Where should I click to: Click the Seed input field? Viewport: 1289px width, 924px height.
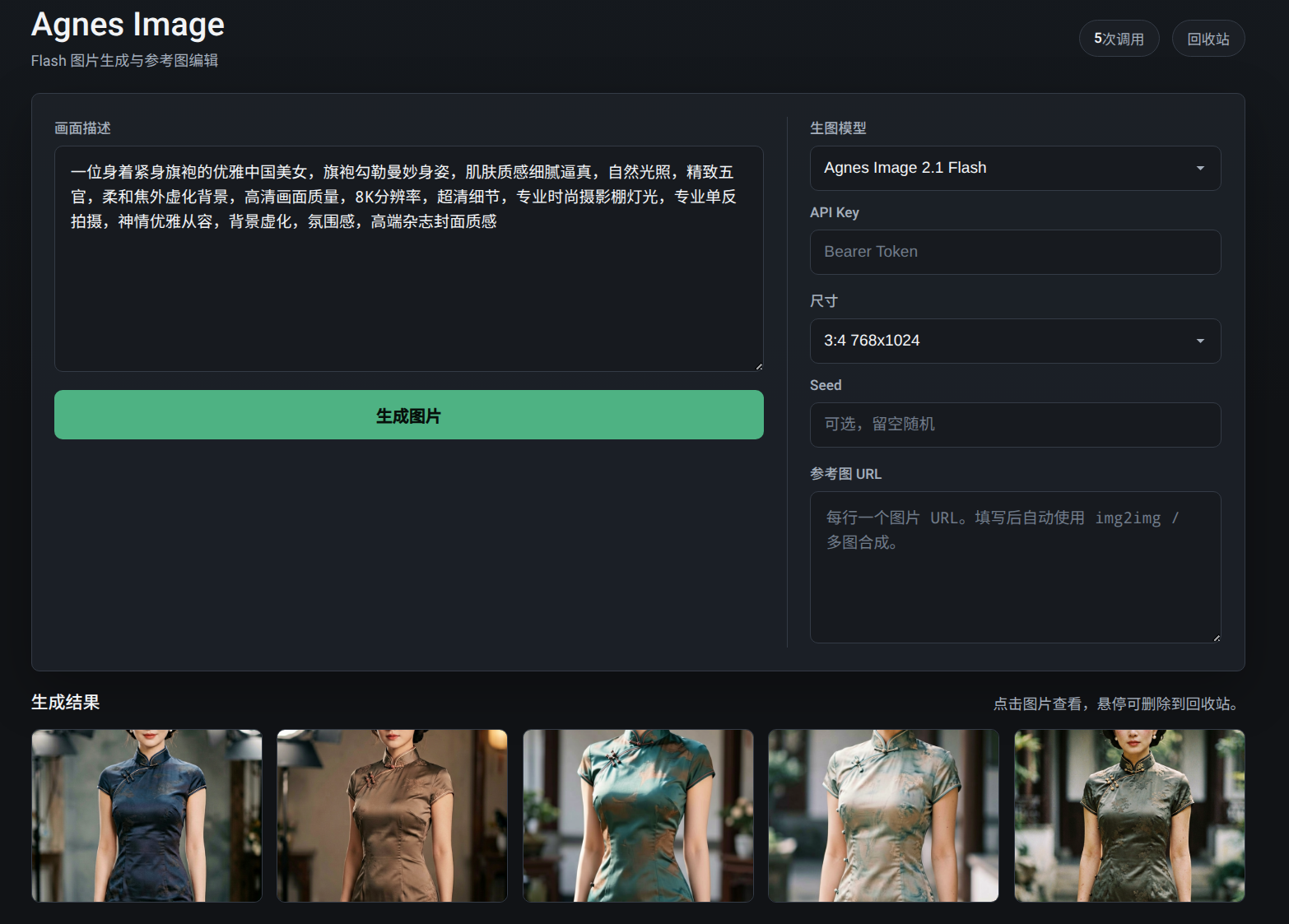coord(1015,425)
